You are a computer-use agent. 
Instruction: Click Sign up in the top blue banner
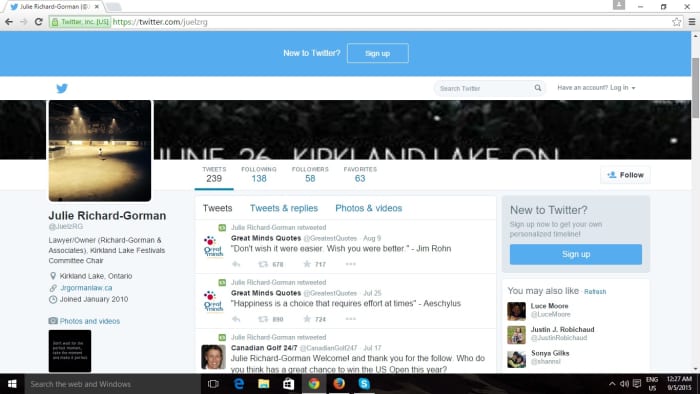378,53
